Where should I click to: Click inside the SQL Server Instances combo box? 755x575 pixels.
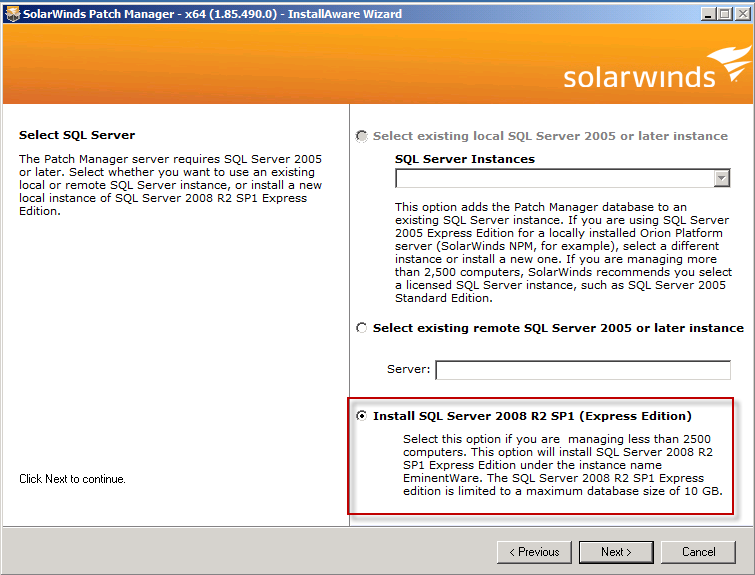coord(562,179)
